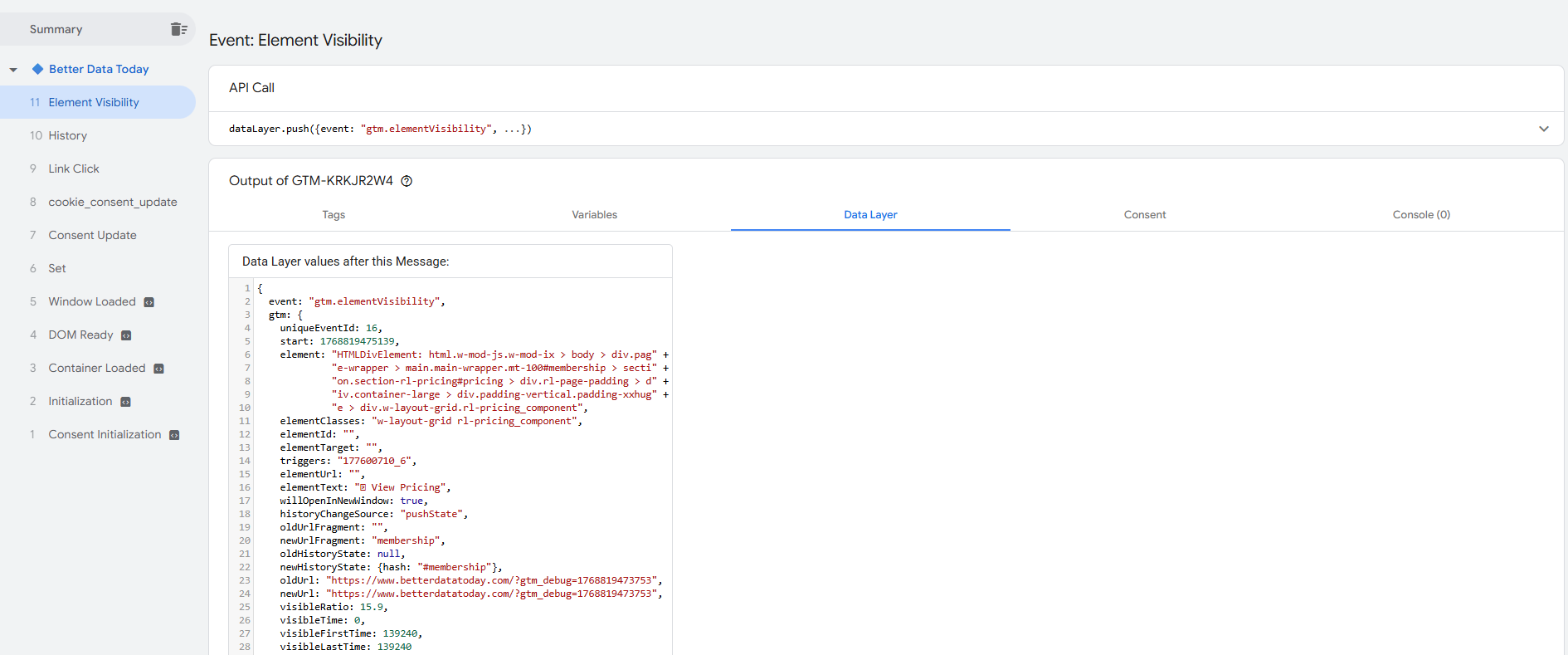
Task: Select the DOM Ready event label
Action: (80, 335)
